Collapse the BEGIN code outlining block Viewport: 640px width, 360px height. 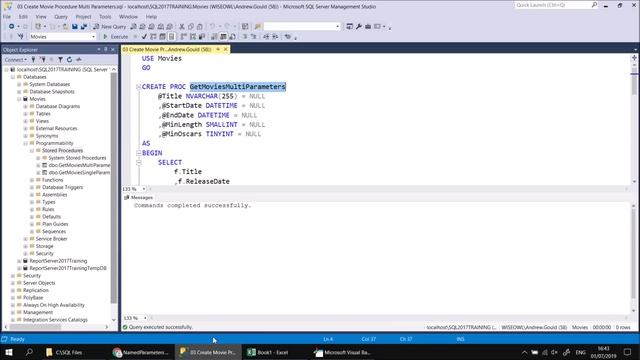138,153
